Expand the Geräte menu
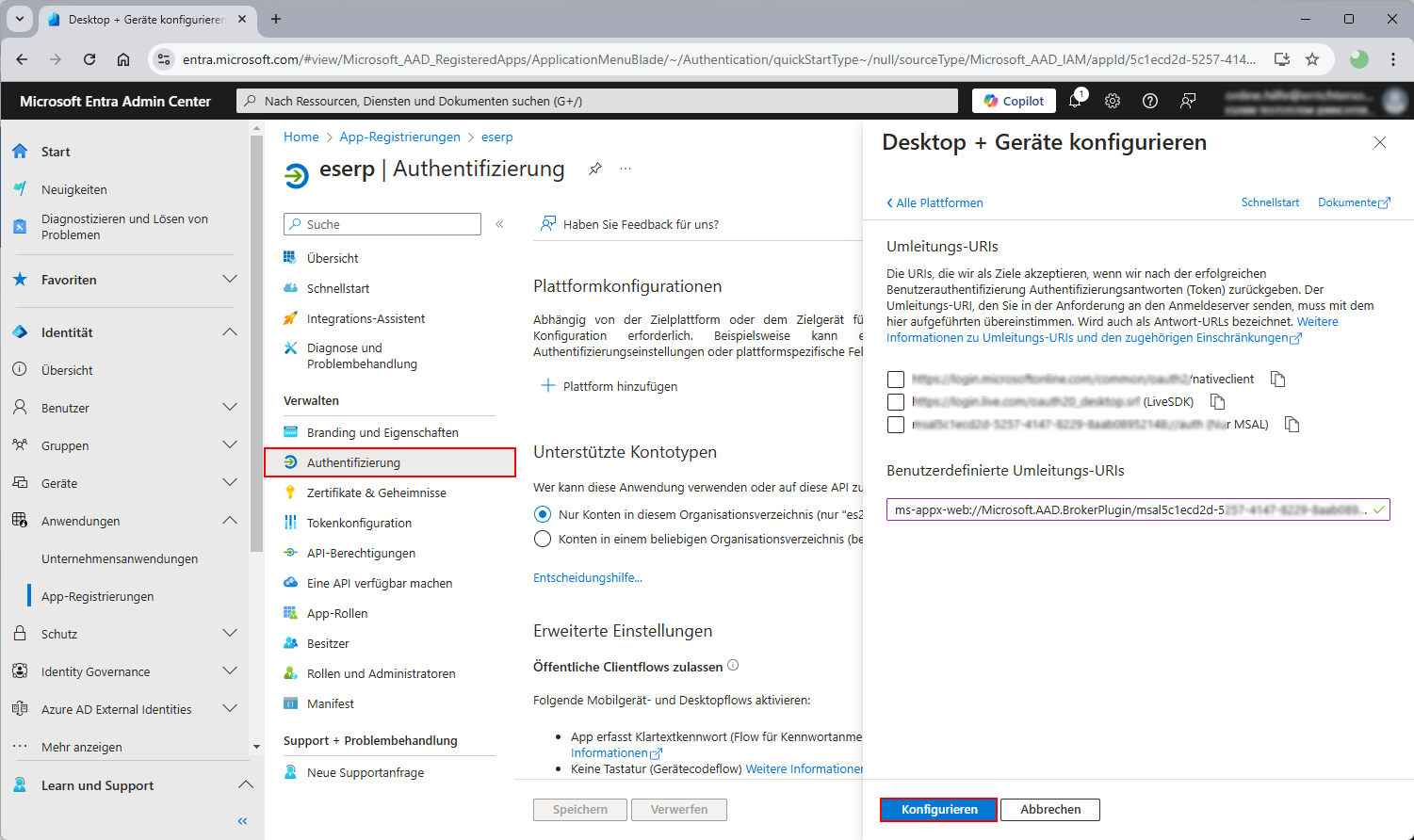 [x=230, y=483]
